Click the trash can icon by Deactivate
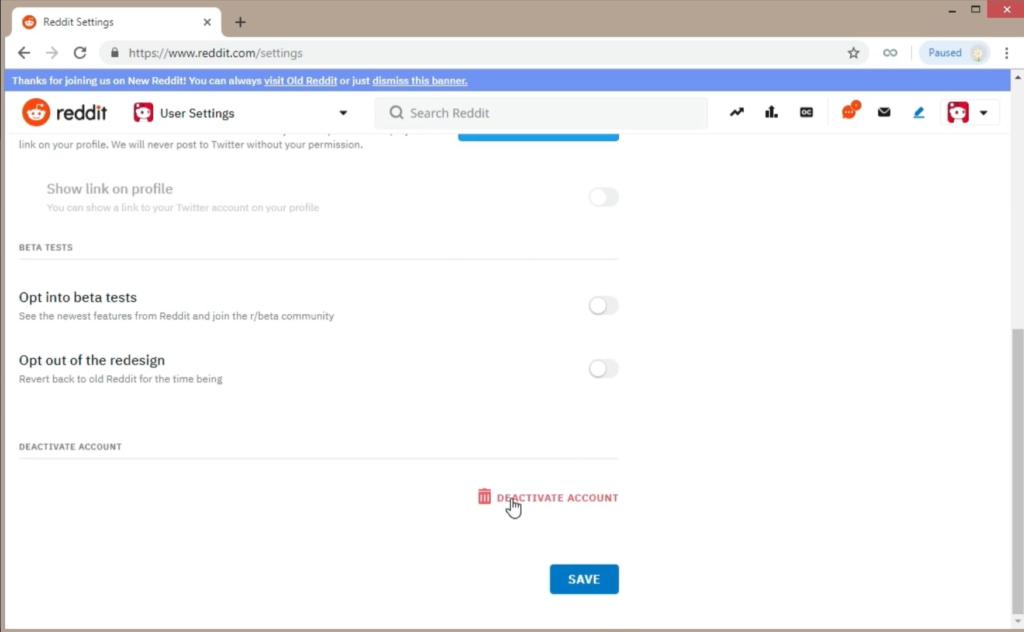1024x632 pixels. [484, 497]
